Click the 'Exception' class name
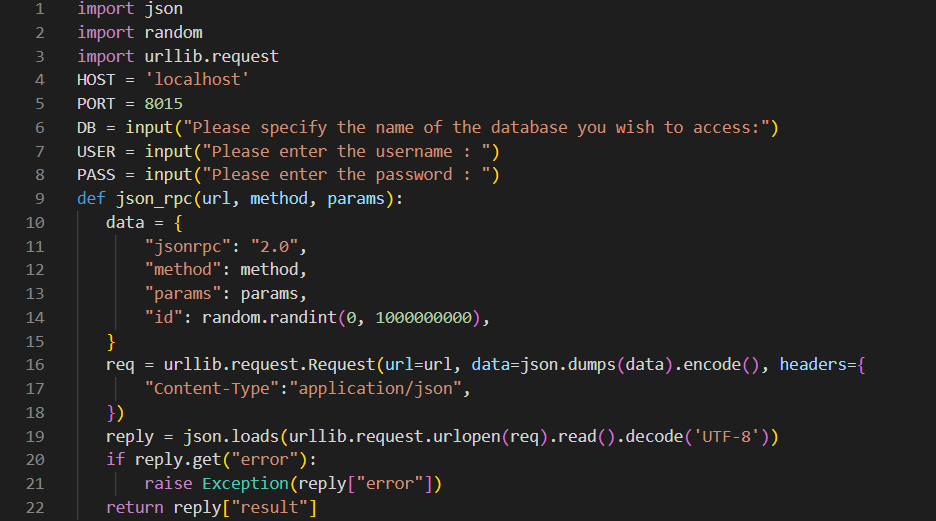This screenshot has width=936, height=521. tap(245, 483)
